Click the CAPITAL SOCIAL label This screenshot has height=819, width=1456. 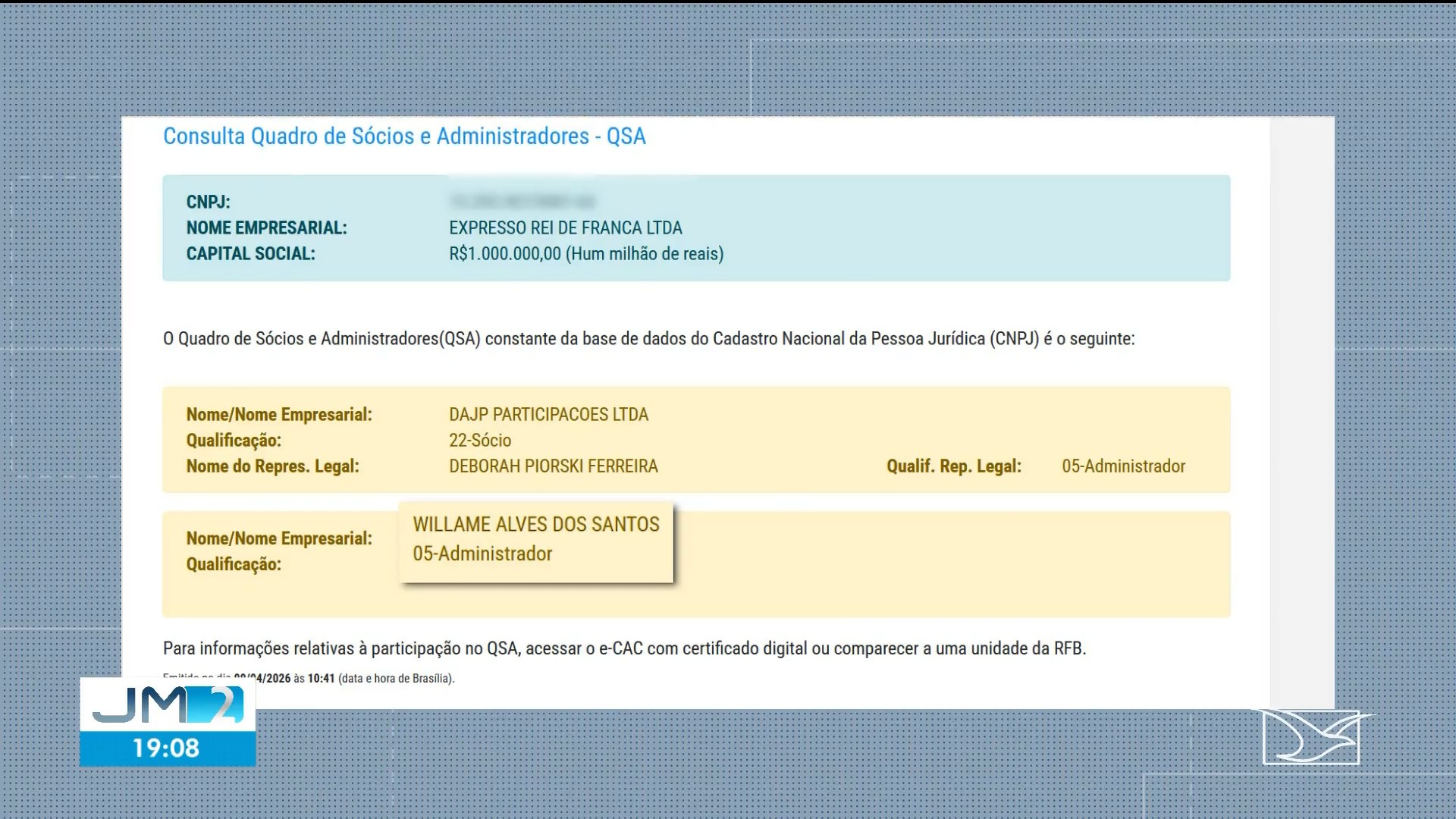250,254
